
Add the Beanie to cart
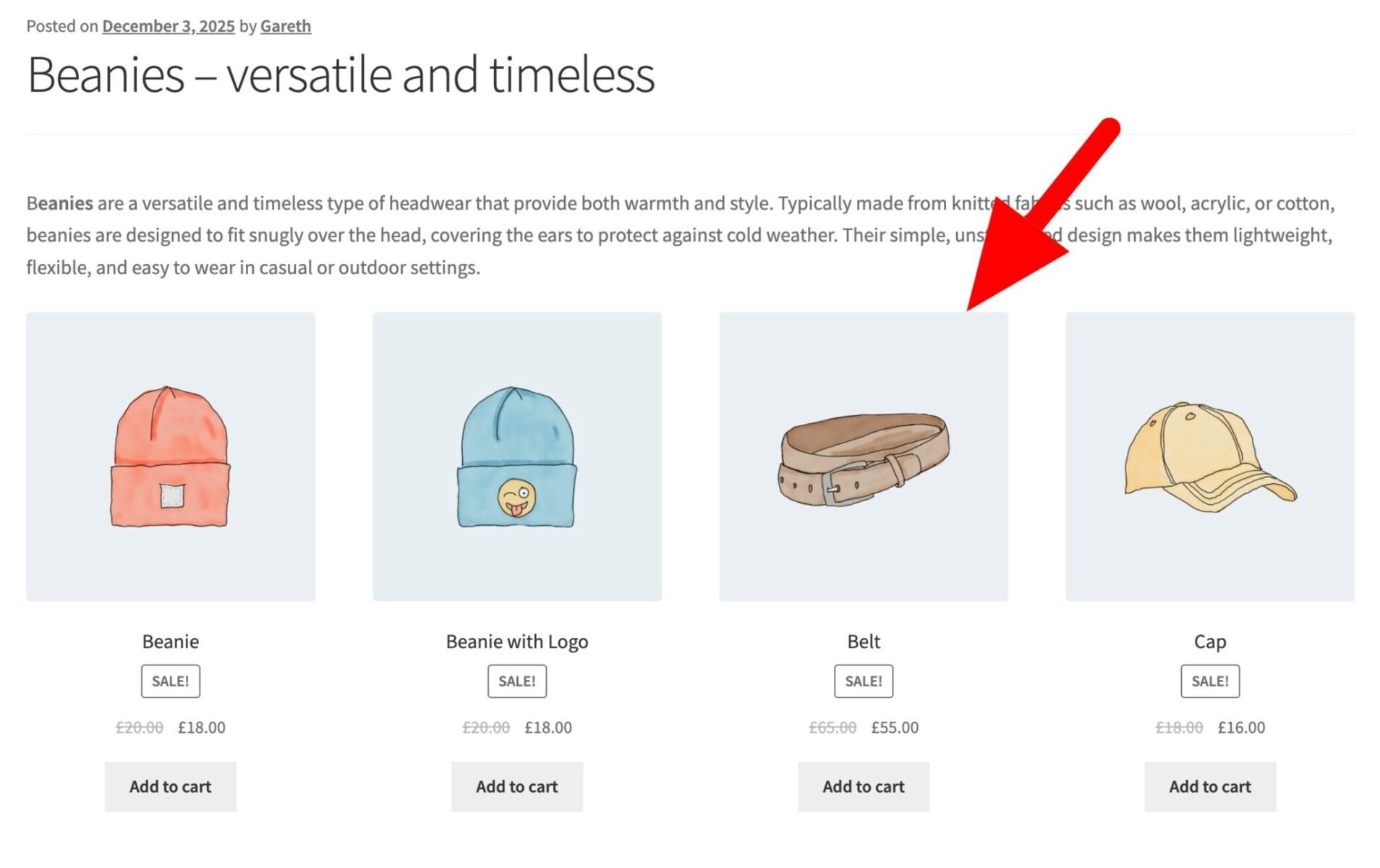[x=170, y=786]
